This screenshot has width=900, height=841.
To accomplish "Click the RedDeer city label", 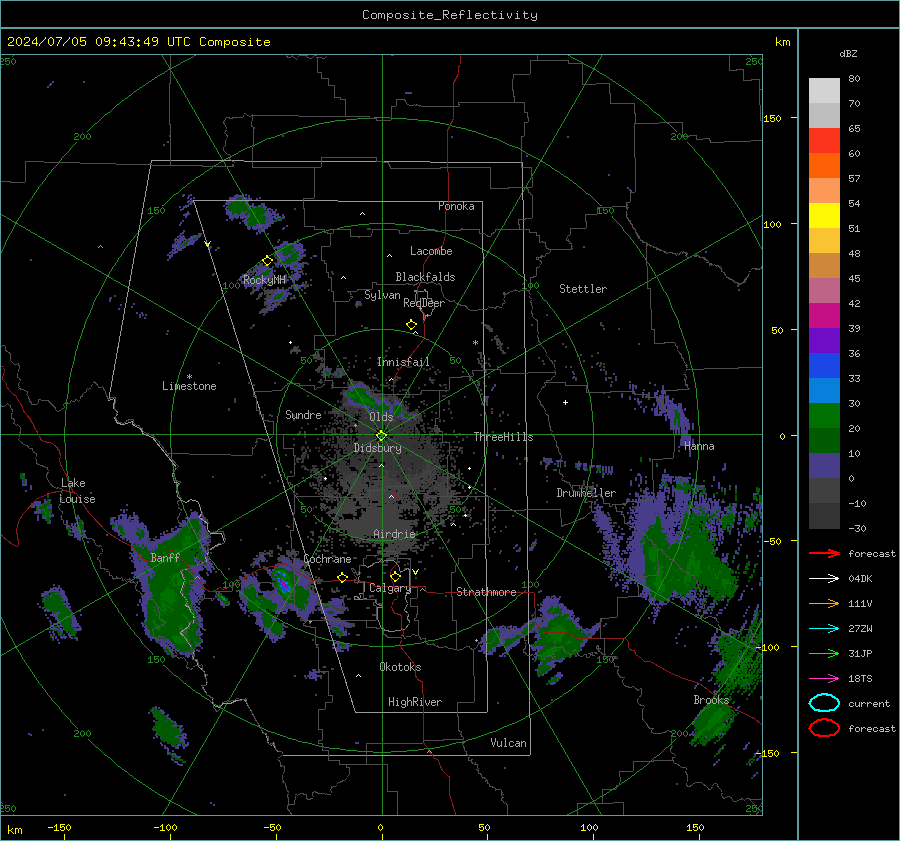I will 424,303.
